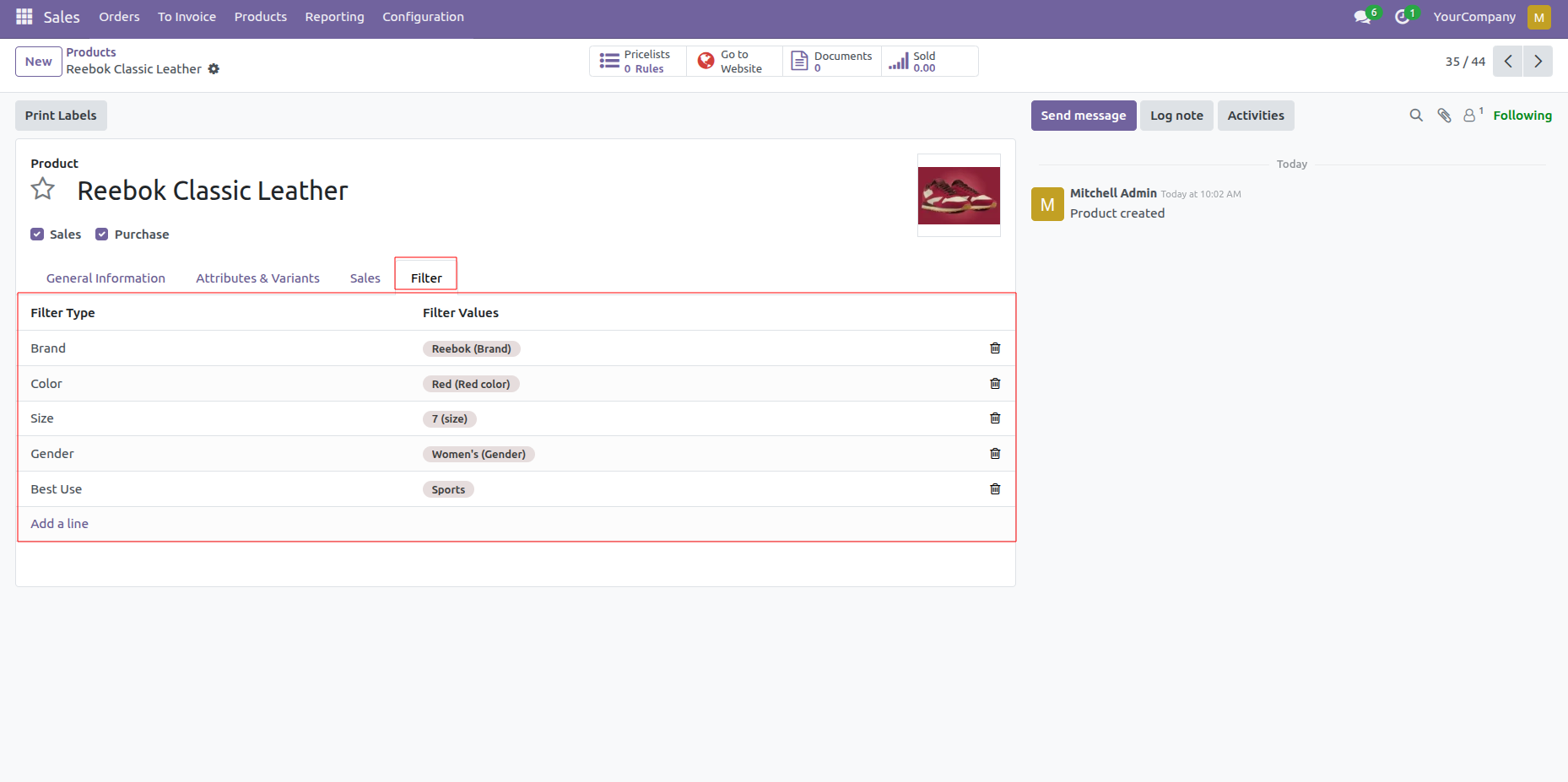Click the Reebok shoe product image
The image size is (1568, 782).
coord(959,196)
